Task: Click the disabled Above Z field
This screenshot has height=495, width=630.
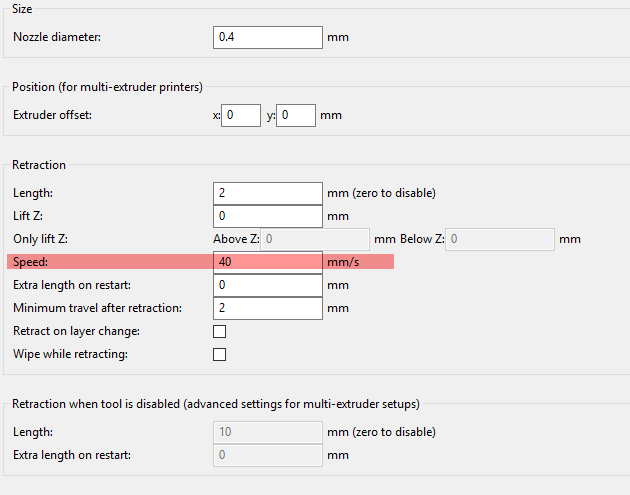Action: pos(316,239)
